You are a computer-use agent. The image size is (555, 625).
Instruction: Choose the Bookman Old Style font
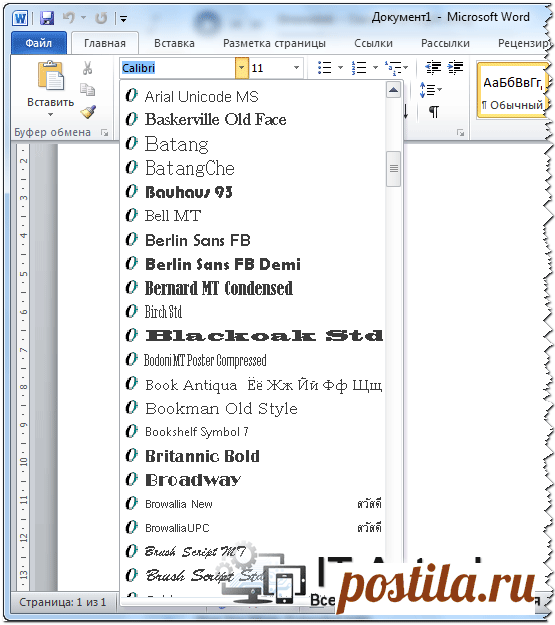tap(252, 408)
